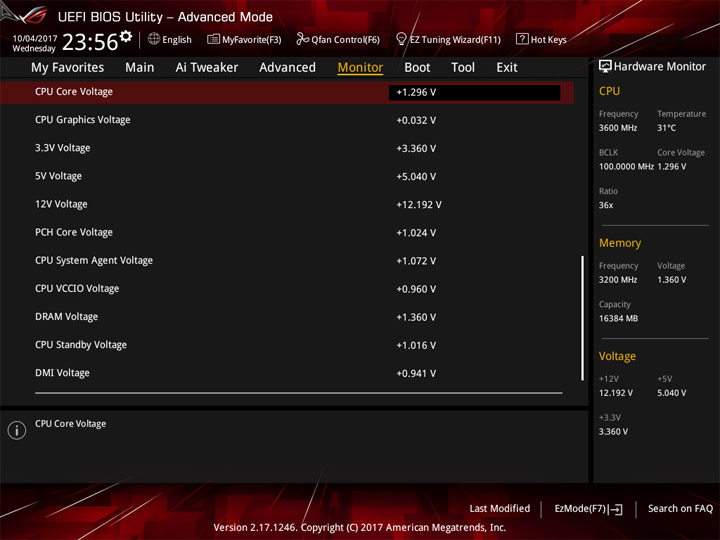Click the +1.016 V value
The height and width of the screenshot is (540, 720).
[416, 345]
